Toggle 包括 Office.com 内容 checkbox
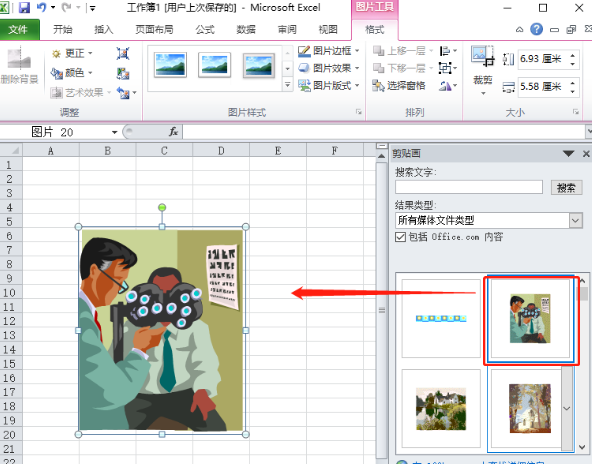592x464 pixels. tap(400, 237)
